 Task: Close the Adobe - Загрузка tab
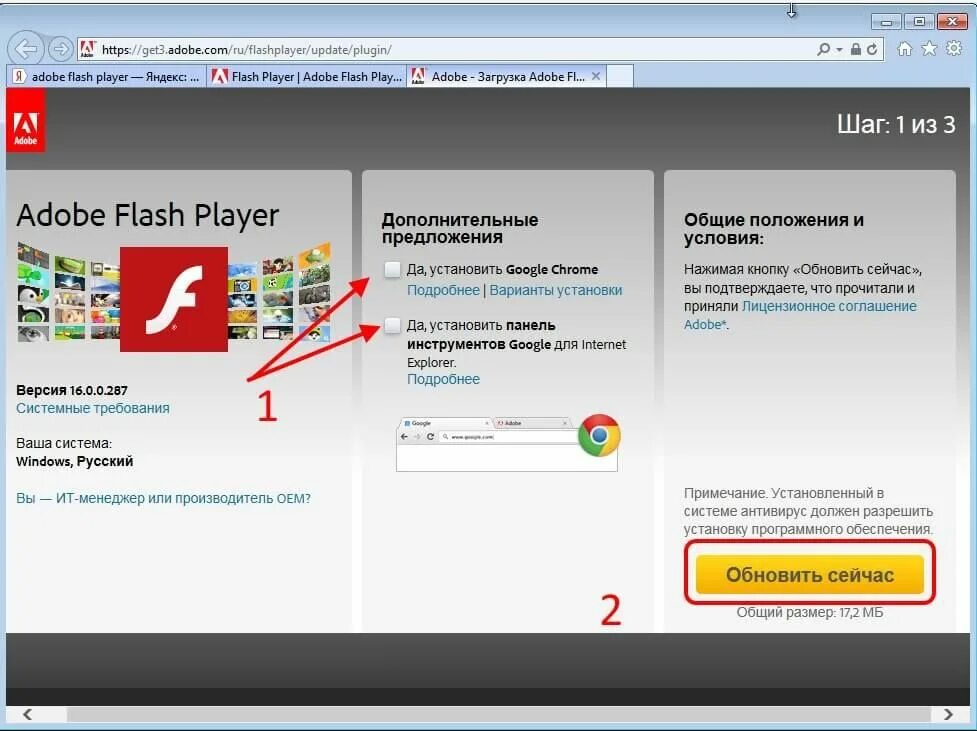(x=596, y=76)
